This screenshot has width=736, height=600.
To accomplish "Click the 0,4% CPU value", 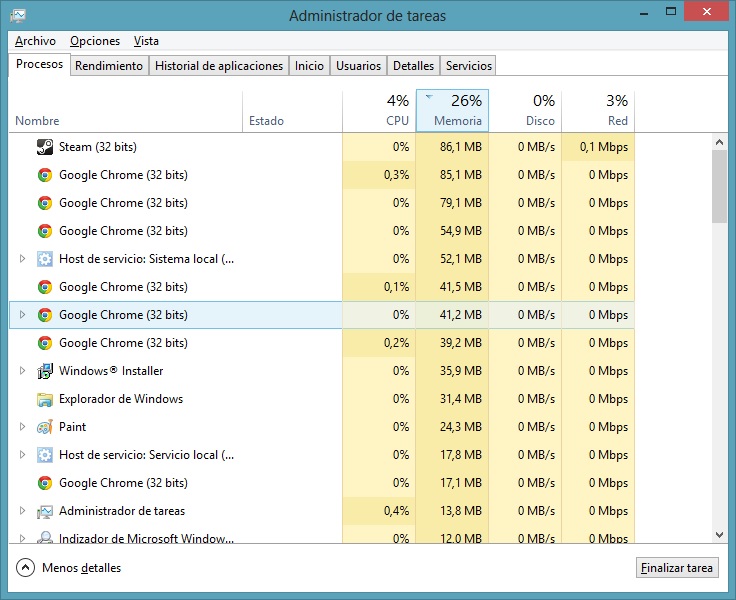I will 396,511.
